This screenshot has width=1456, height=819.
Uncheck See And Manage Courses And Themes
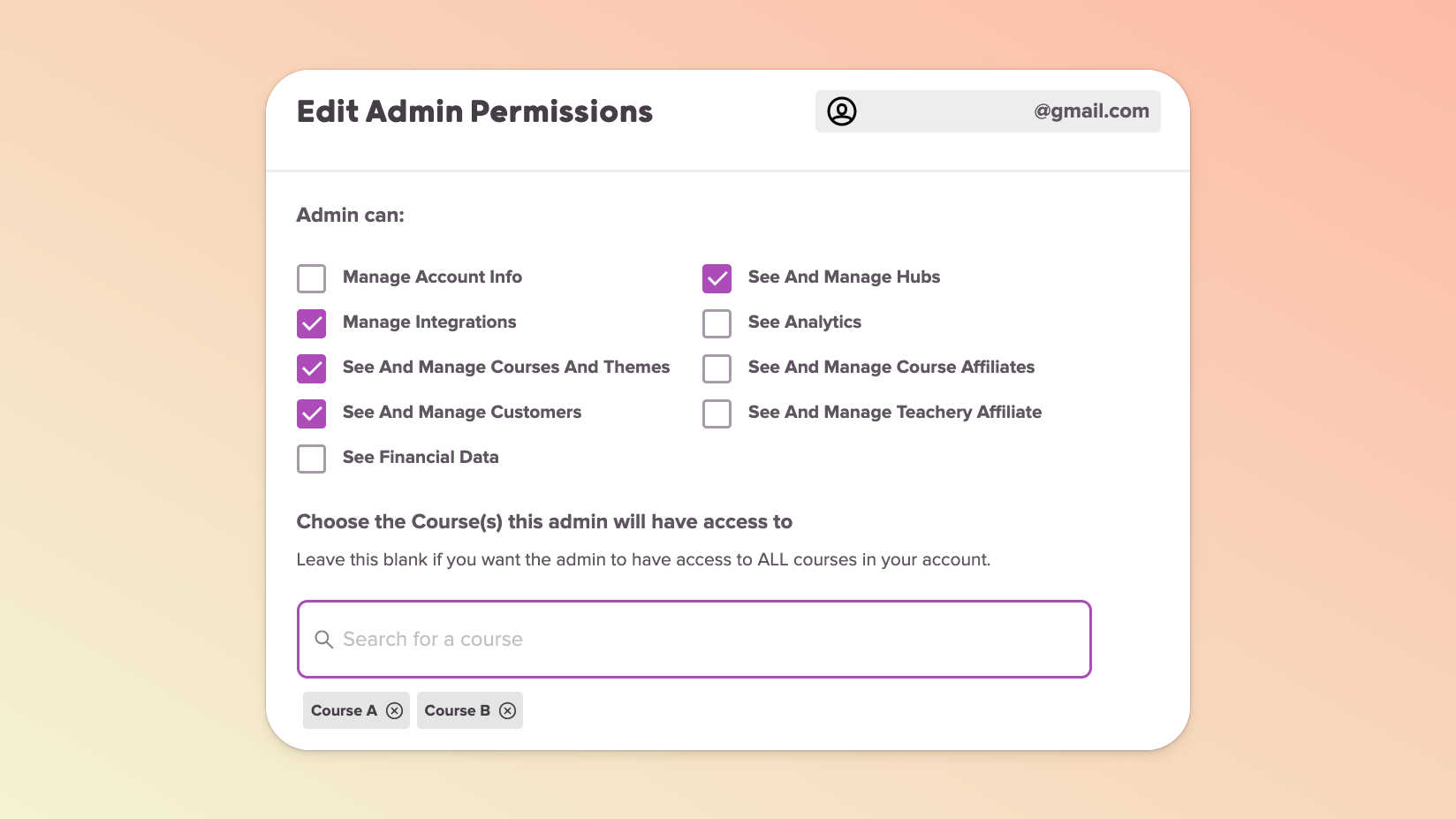tap(311, 368)
